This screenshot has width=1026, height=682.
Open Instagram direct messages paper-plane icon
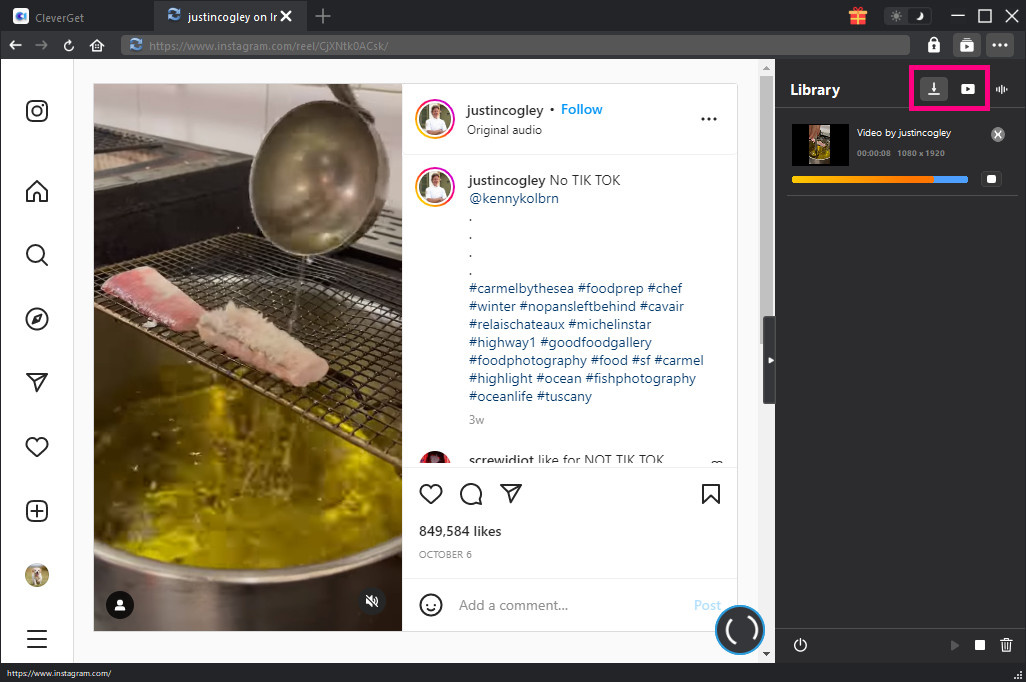(37, 383)
